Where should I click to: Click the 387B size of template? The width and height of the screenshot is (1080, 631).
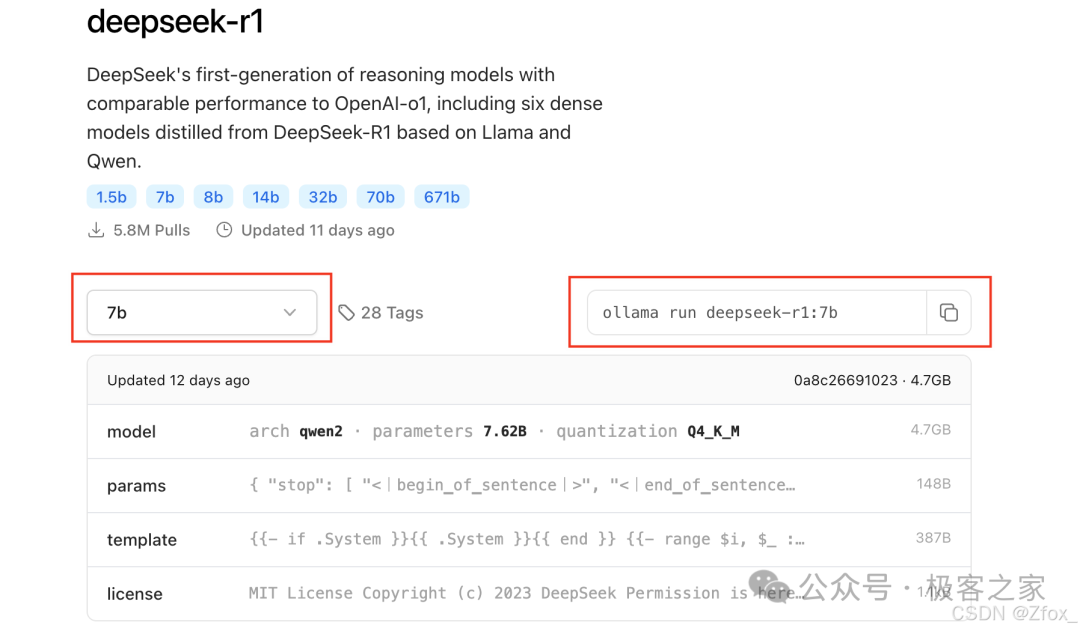point(933,538)
